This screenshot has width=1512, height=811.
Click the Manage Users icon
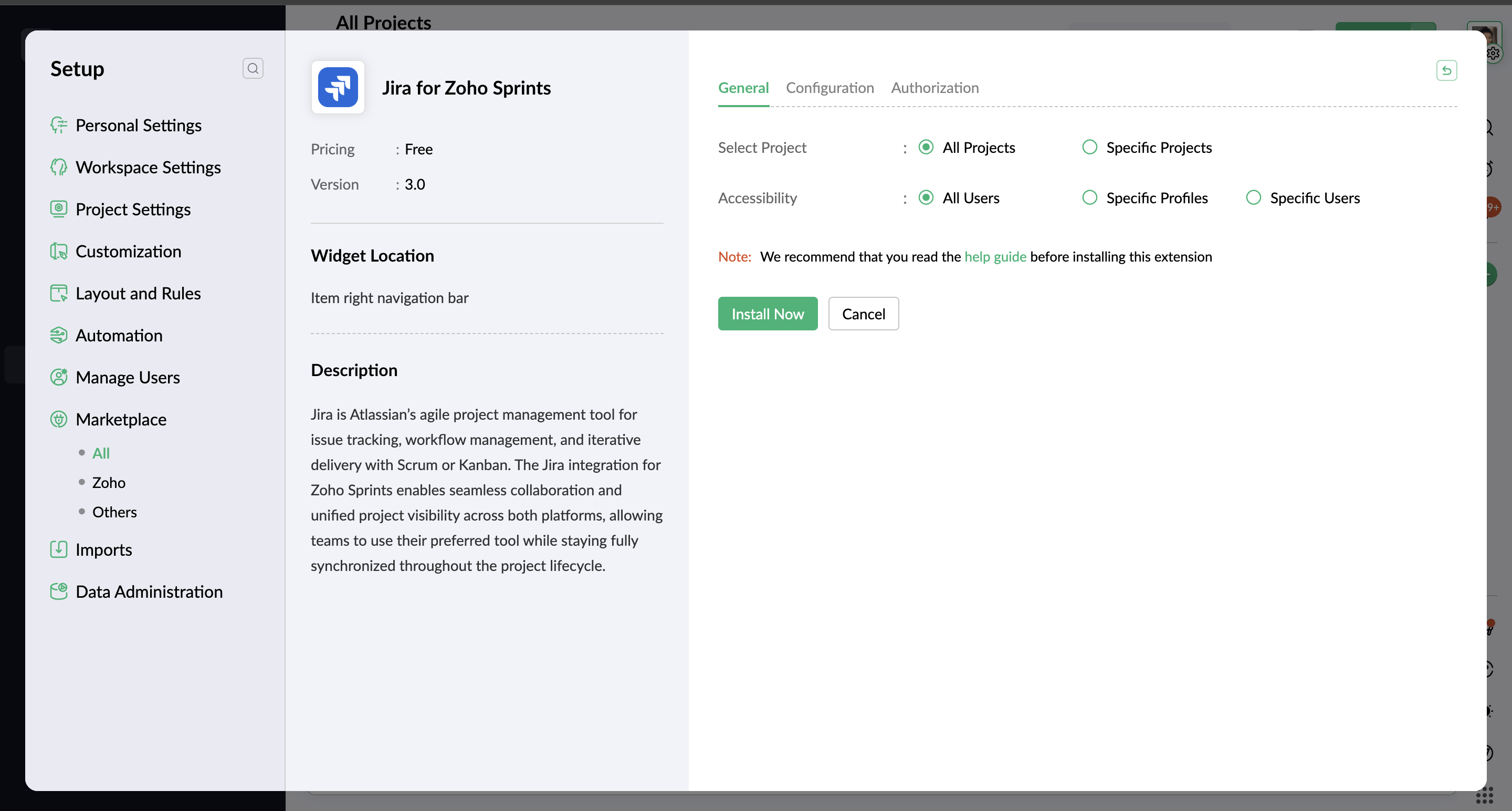tap(59, 377)
